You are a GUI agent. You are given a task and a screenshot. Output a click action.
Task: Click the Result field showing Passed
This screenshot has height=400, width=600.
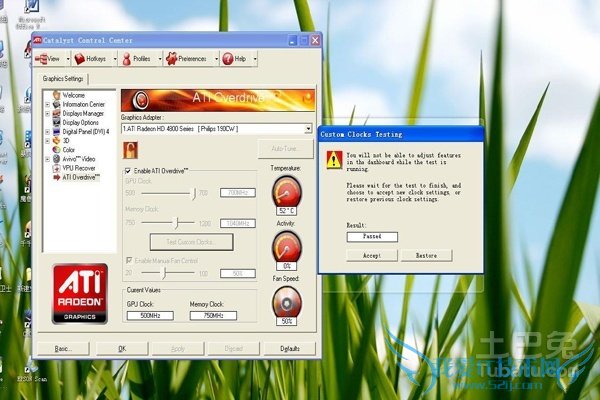(x=371, y=236)
